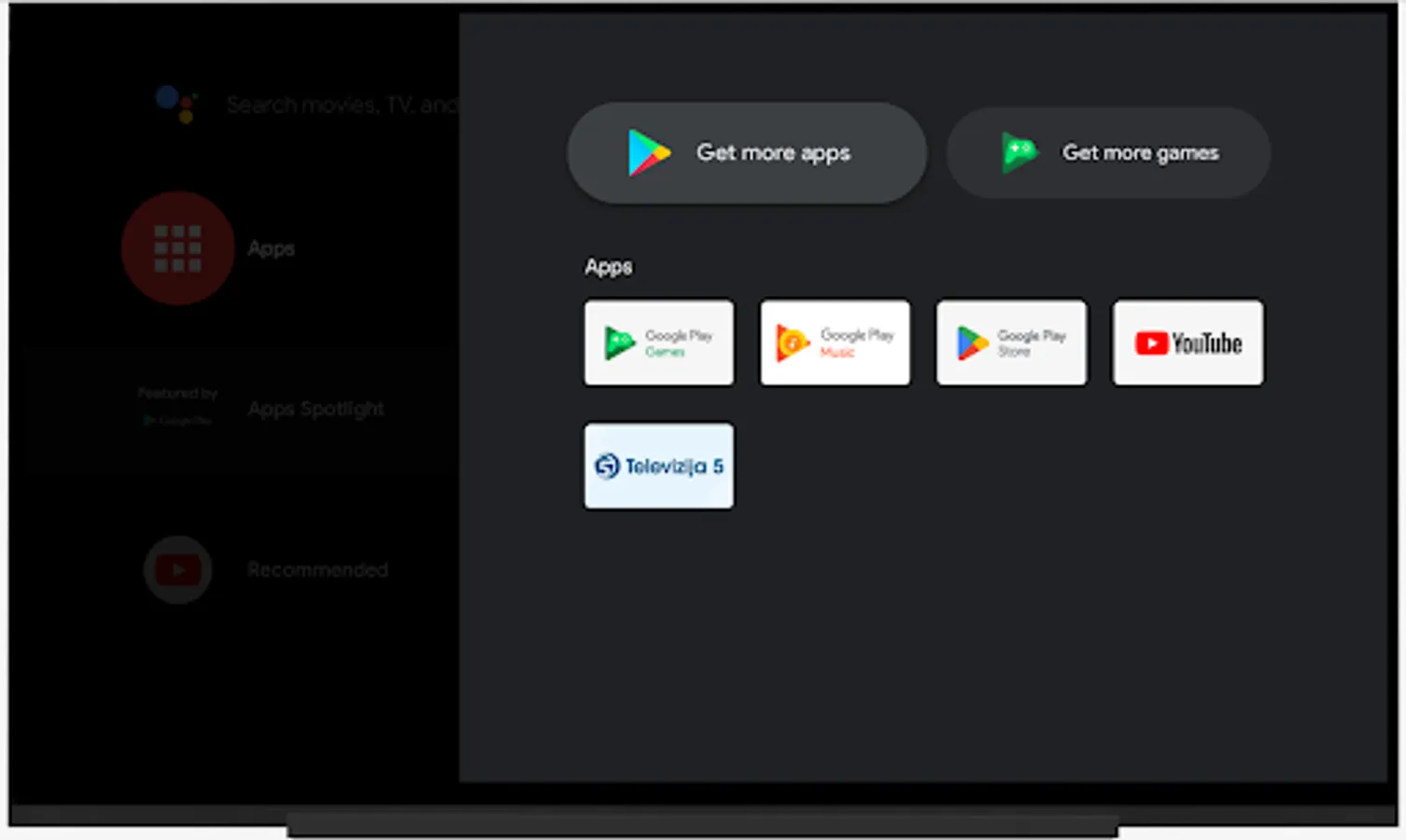
Task: Open the Google Play Games app
Action: tap(658, 342)
